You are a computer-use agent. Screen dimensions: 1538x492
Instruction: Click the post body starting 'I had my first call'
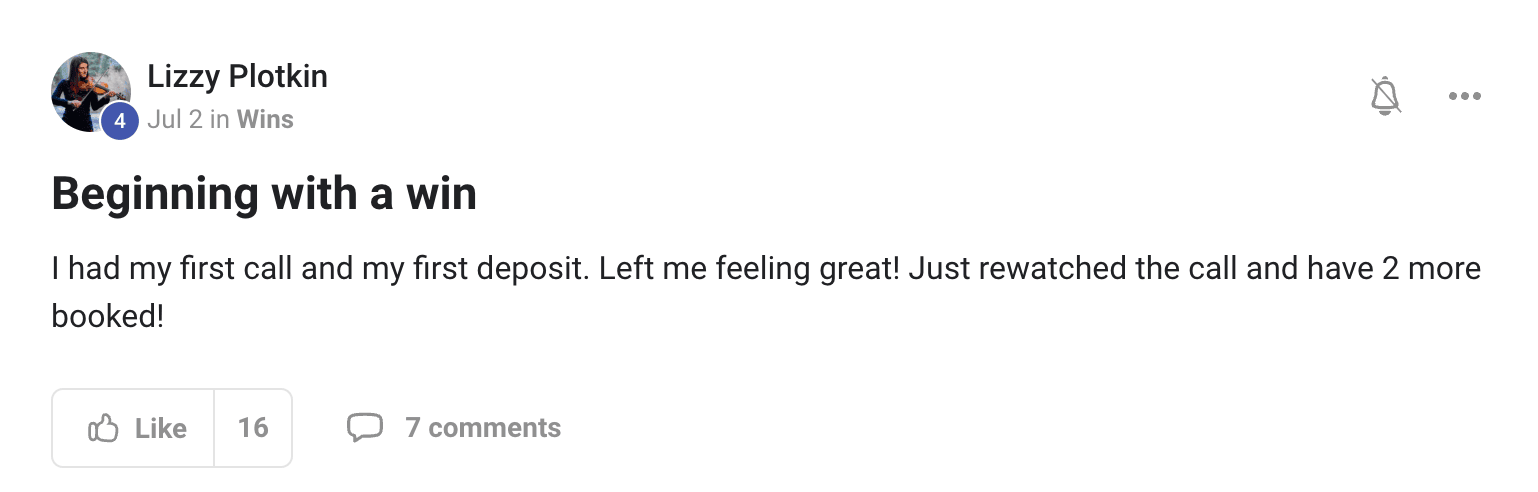766,292
